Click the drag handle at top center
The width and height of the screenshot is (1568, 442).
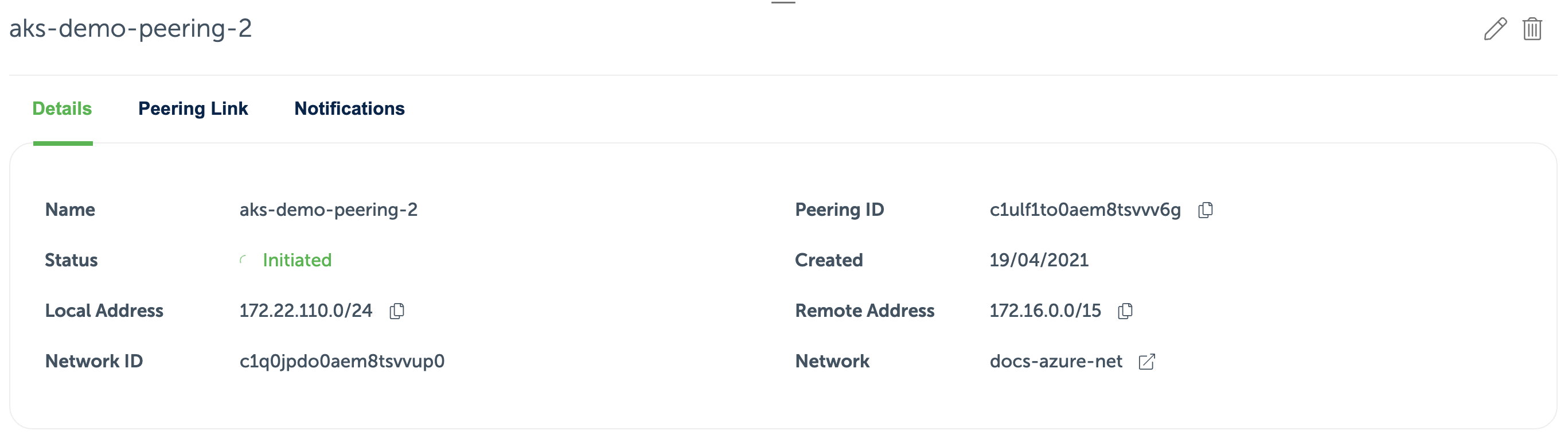pos(783,2)
